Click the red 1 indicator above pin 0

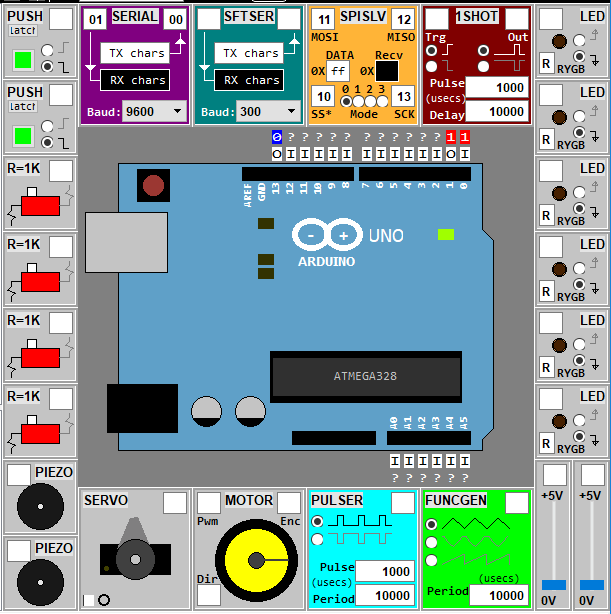(465, 137)
